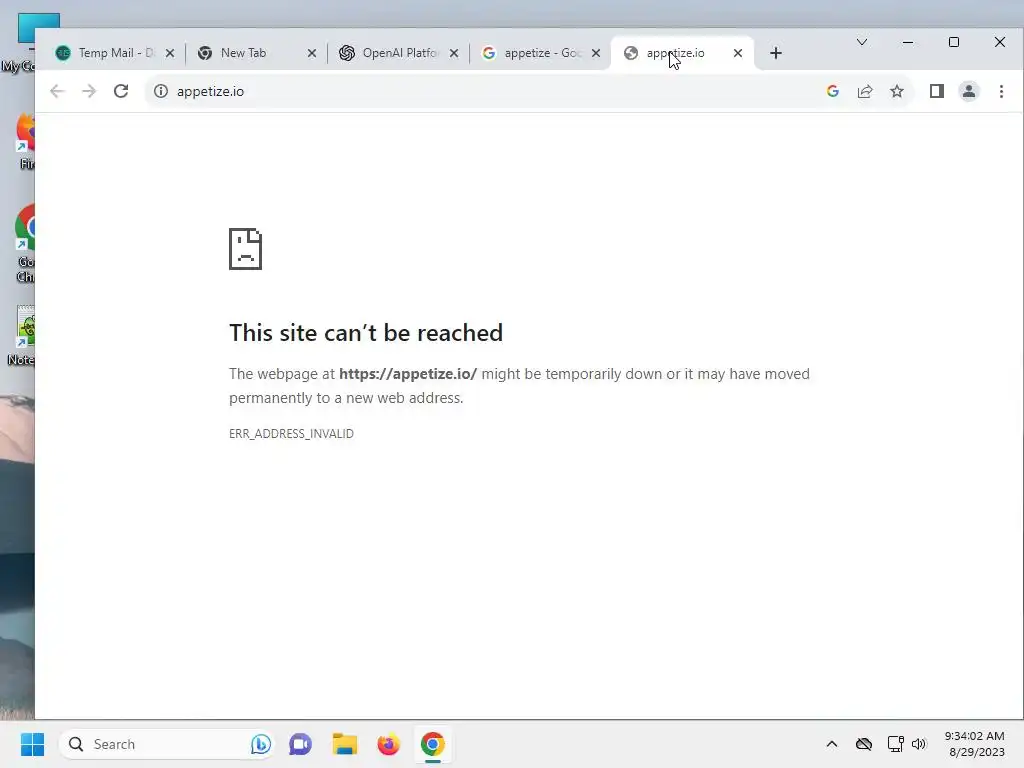Close the New Tab tab

[312, 54]
